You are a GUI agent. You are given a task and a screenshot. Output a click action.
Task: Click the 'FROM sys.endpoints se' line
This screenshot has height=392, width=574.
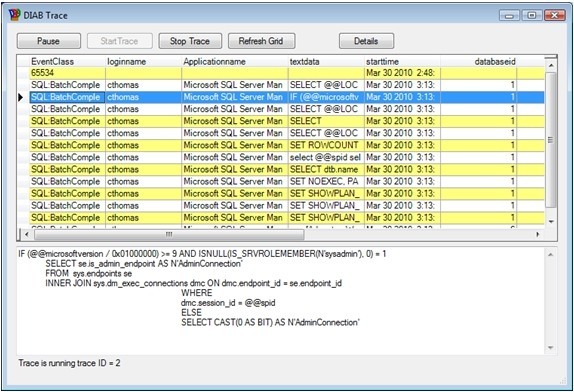(89, 273)
